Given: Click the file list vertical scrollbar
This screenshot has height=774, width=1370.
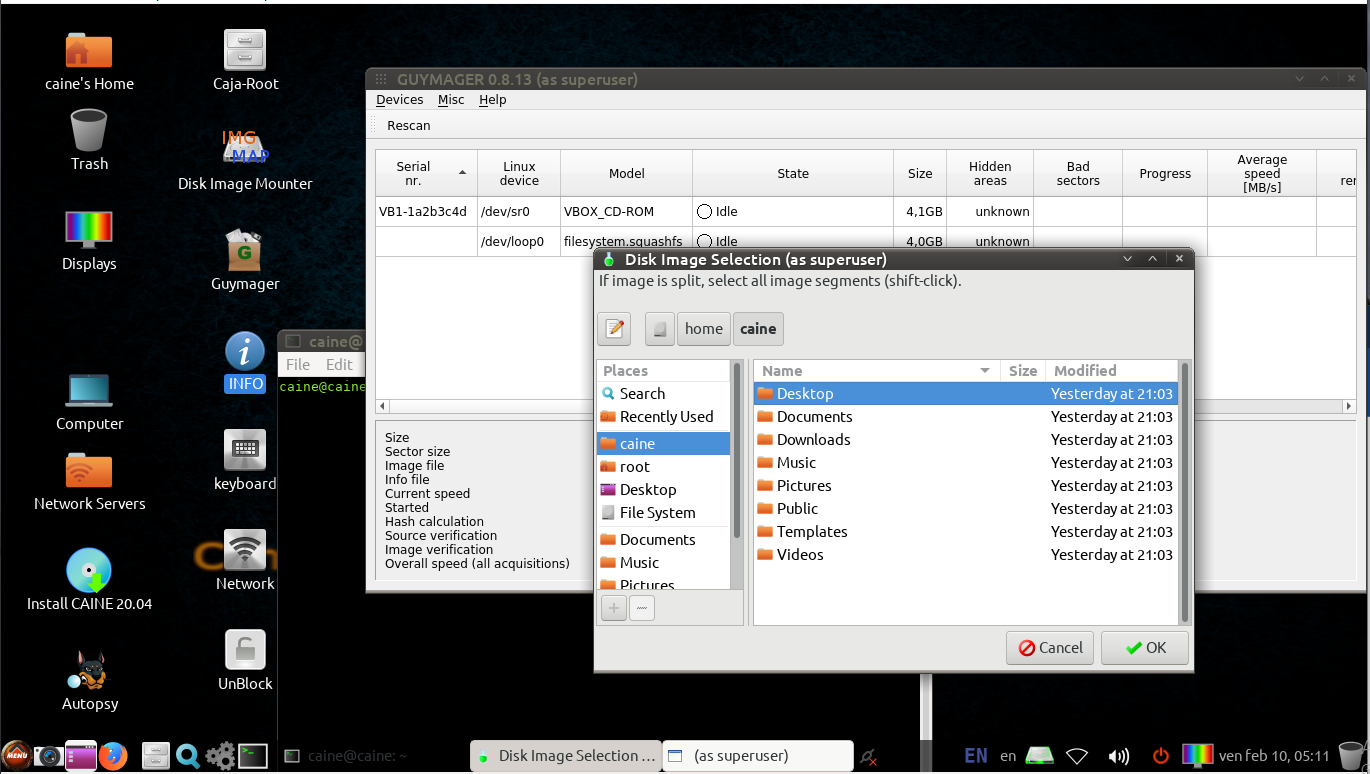Looking at the screenshot, I should (1185, 500).
